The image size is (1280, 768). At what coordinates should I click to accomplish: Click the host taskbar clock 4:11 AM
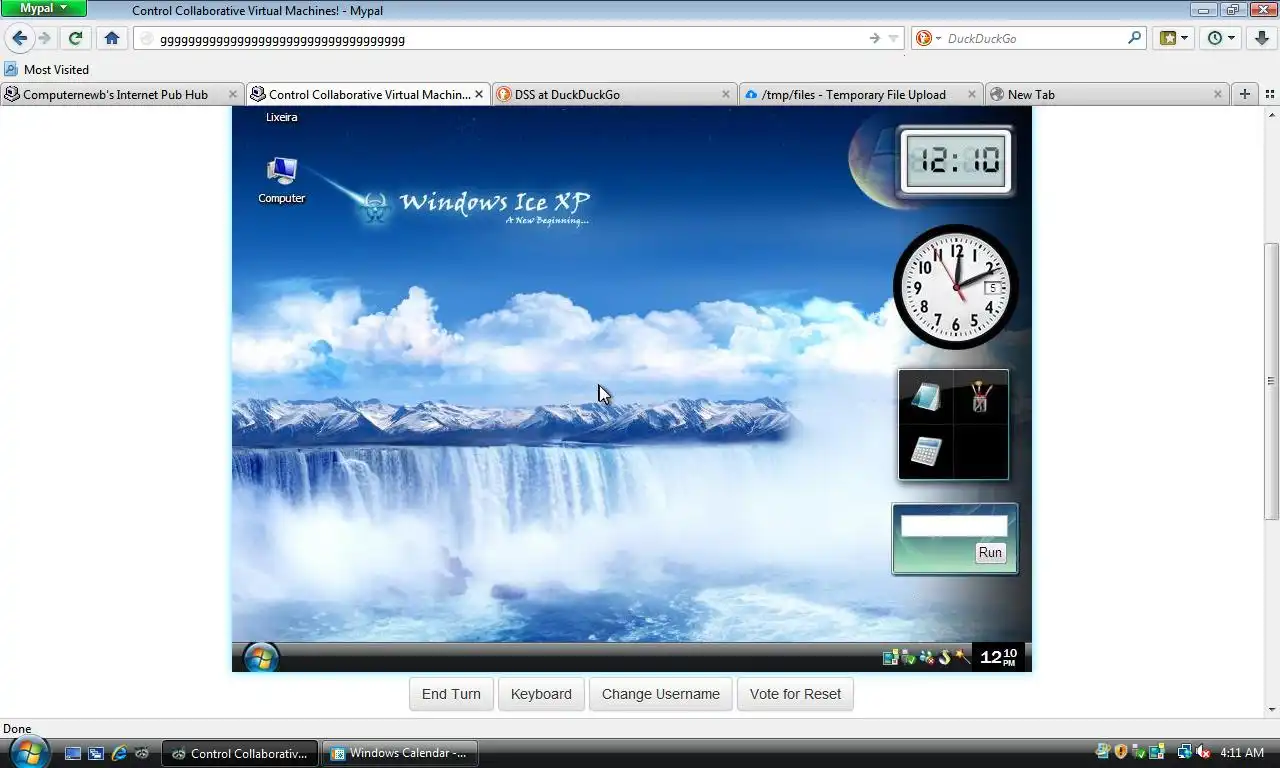pyautogui.click(x=1242, y=753)
